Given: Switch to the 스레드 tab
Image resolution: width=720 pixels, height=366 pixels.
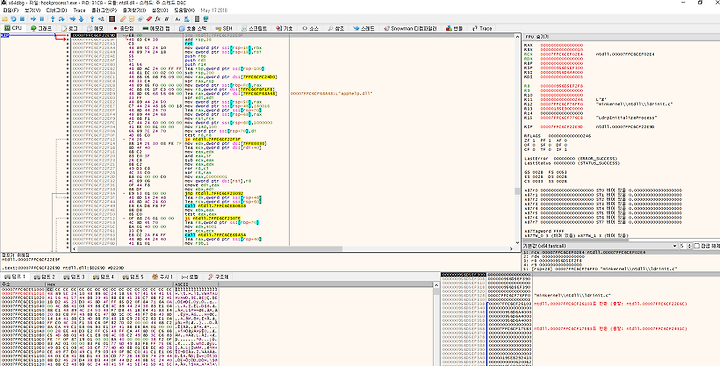Looking at the screenshot, I should 363,28.
